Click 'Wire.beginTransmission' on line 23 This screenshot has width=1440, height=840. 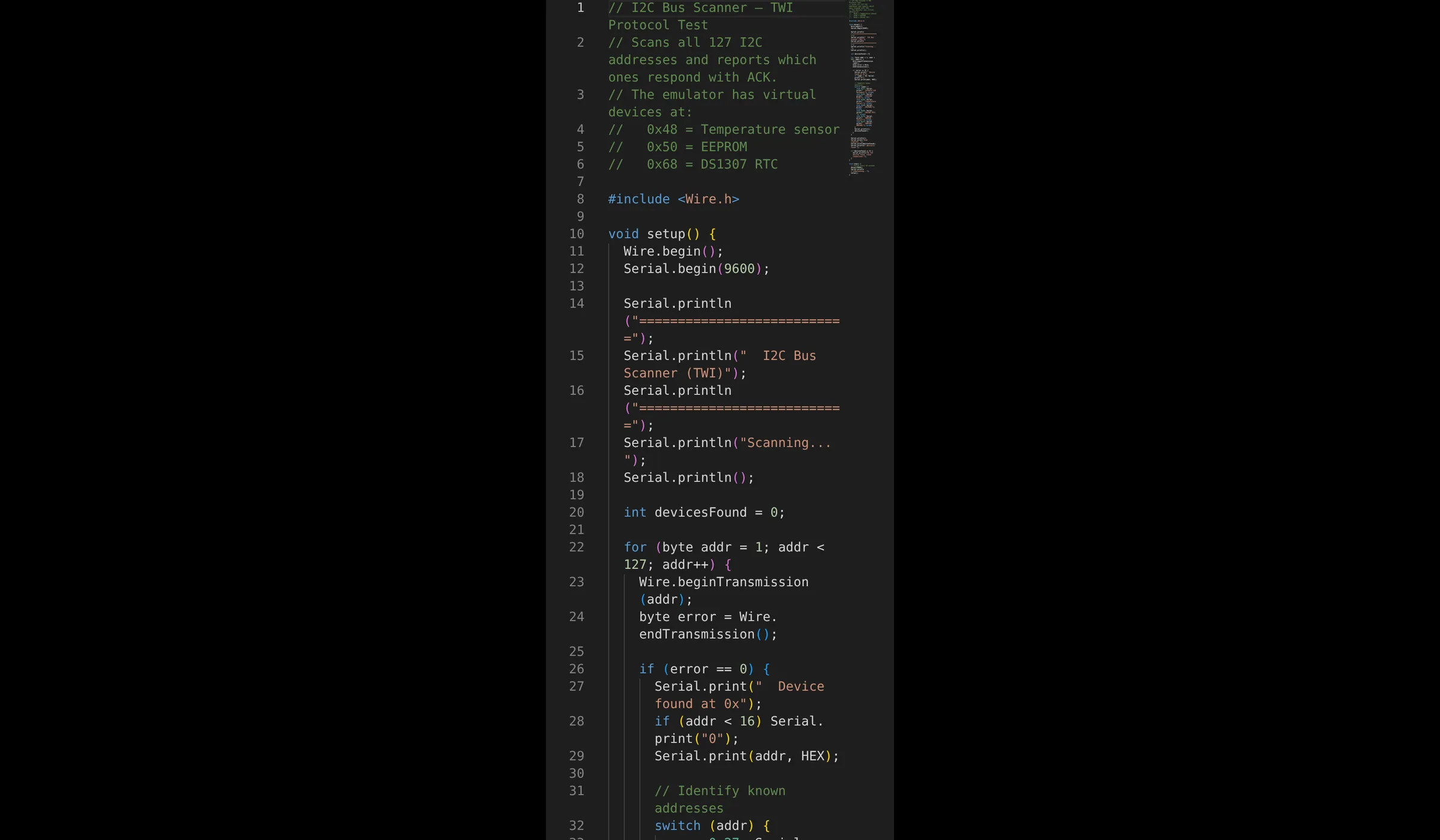pos(724,582)
